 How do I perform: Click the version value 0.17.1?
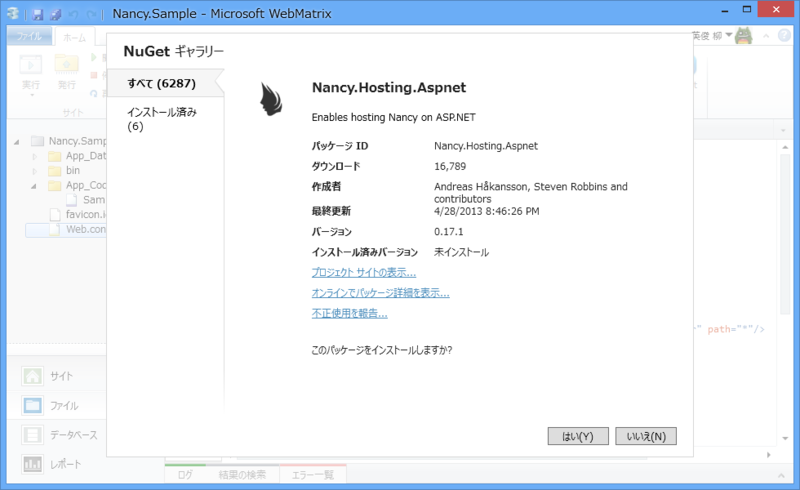coord(448,232)
